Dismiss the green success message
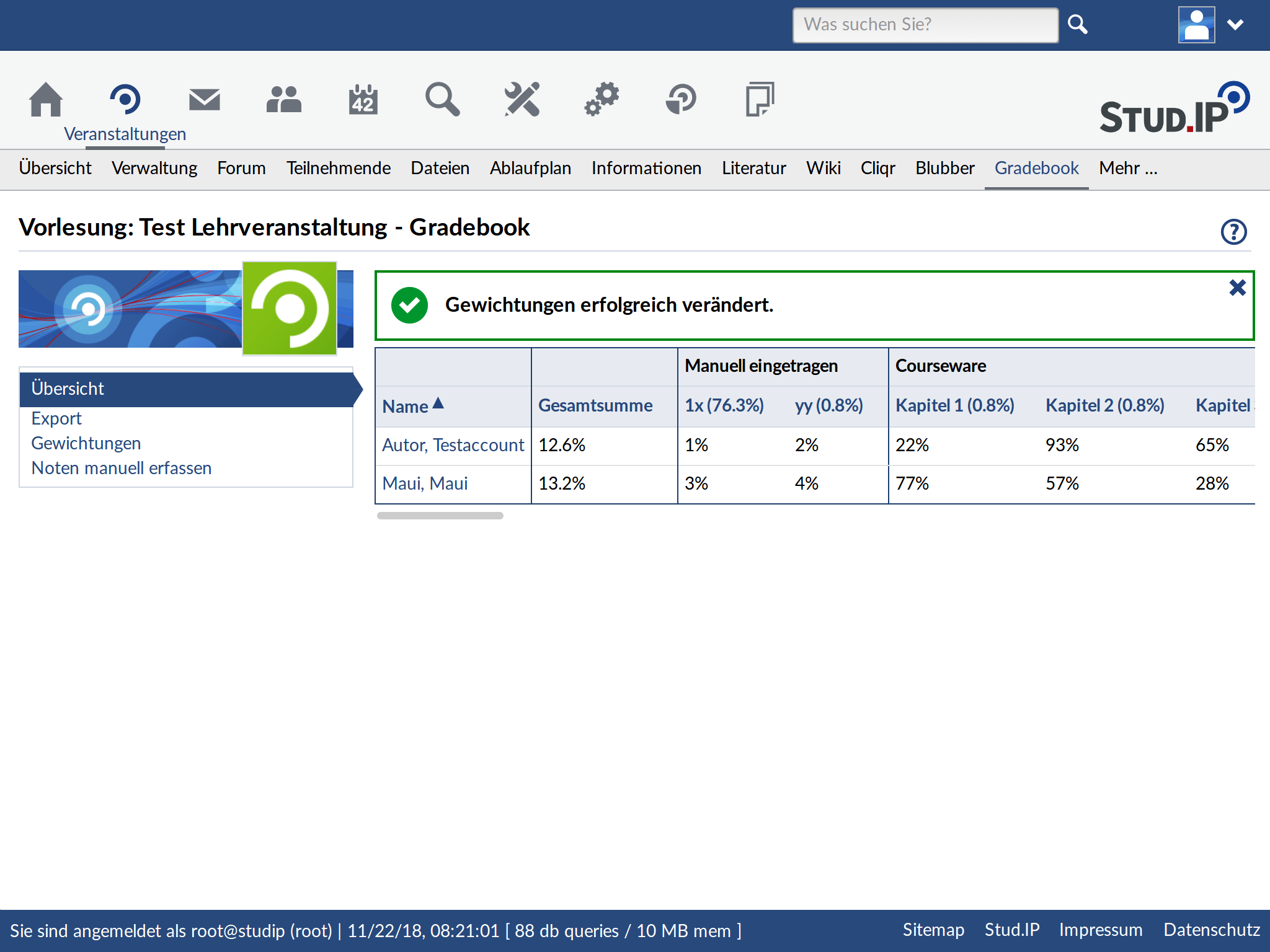 click(x=1237, y=288)
